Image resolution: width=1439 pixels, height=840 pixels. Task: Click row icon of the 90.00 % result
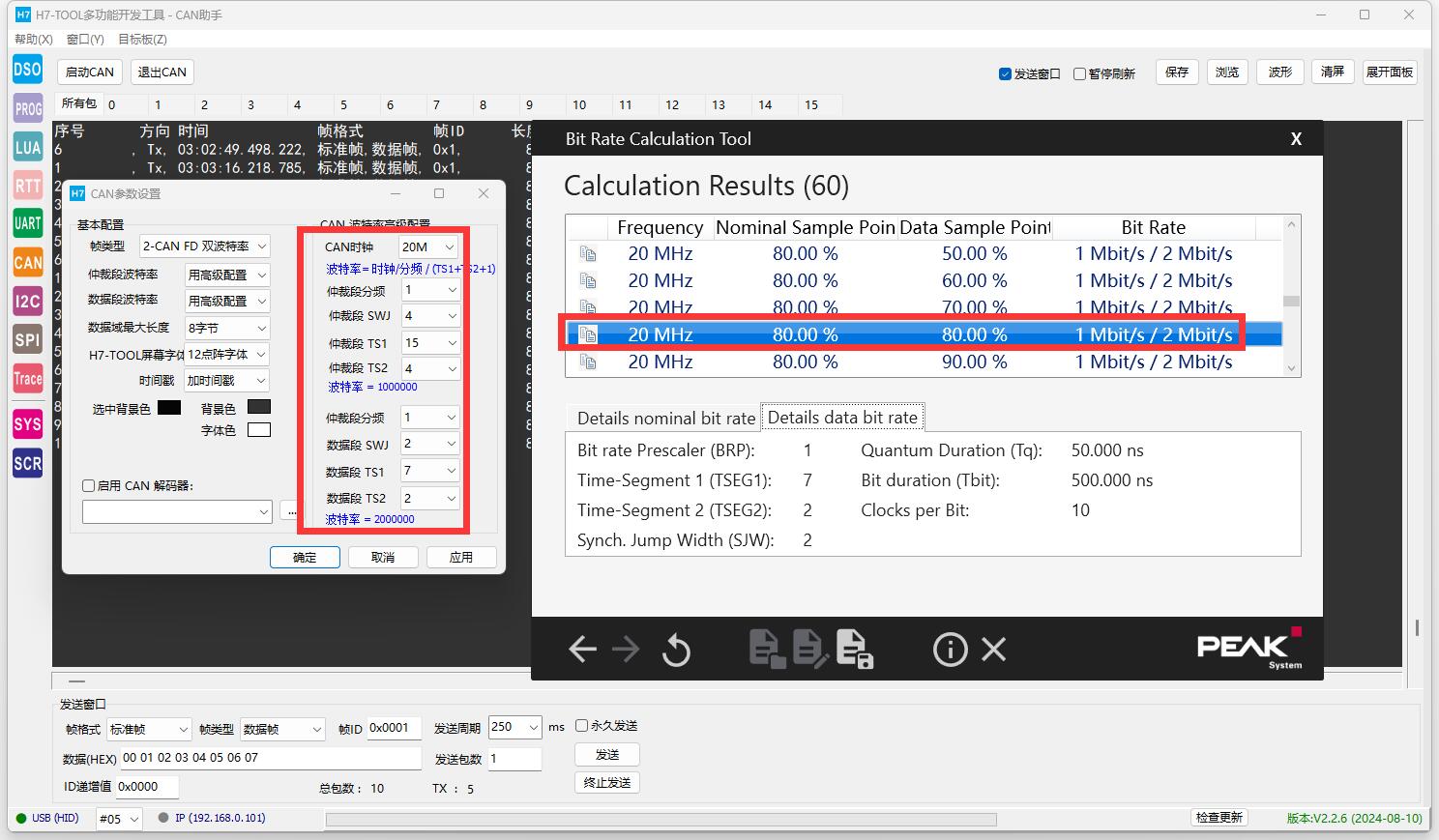[588, 362]
